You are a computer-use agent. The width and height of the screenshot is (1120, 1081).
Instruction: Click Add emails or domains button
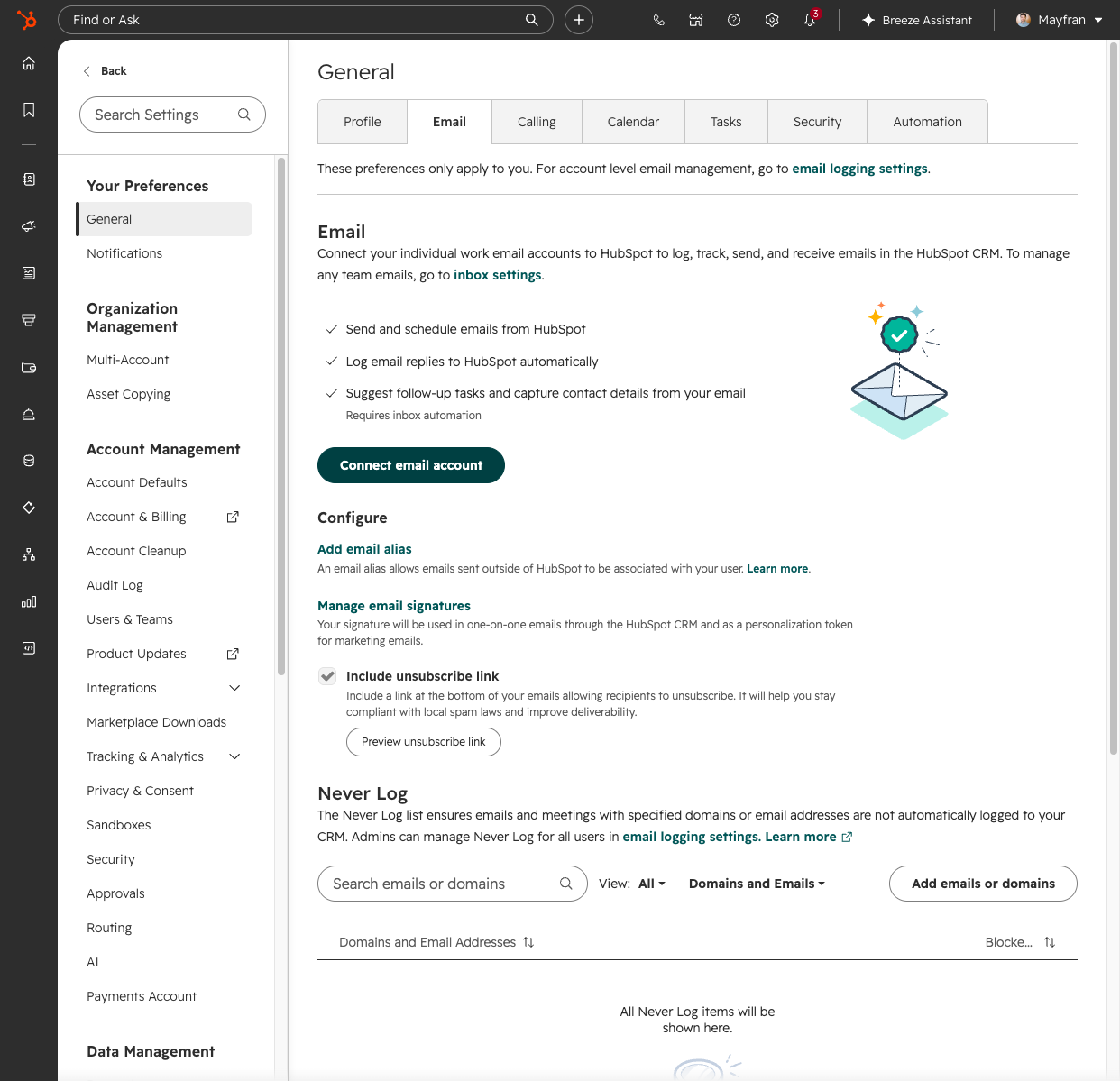[983, 884]
